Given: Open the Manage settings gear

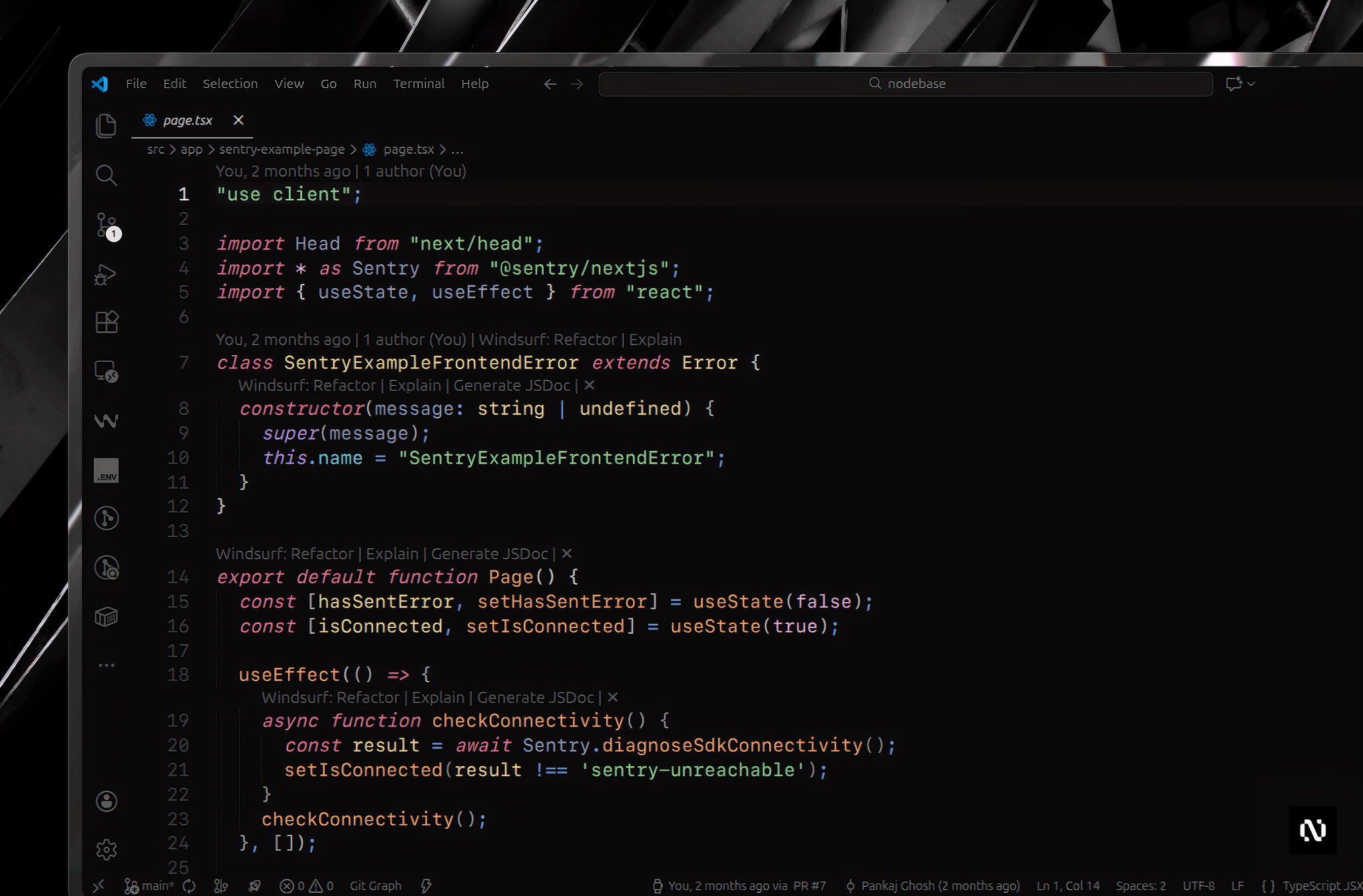Looking at the screenshot, I should (106, 849).
